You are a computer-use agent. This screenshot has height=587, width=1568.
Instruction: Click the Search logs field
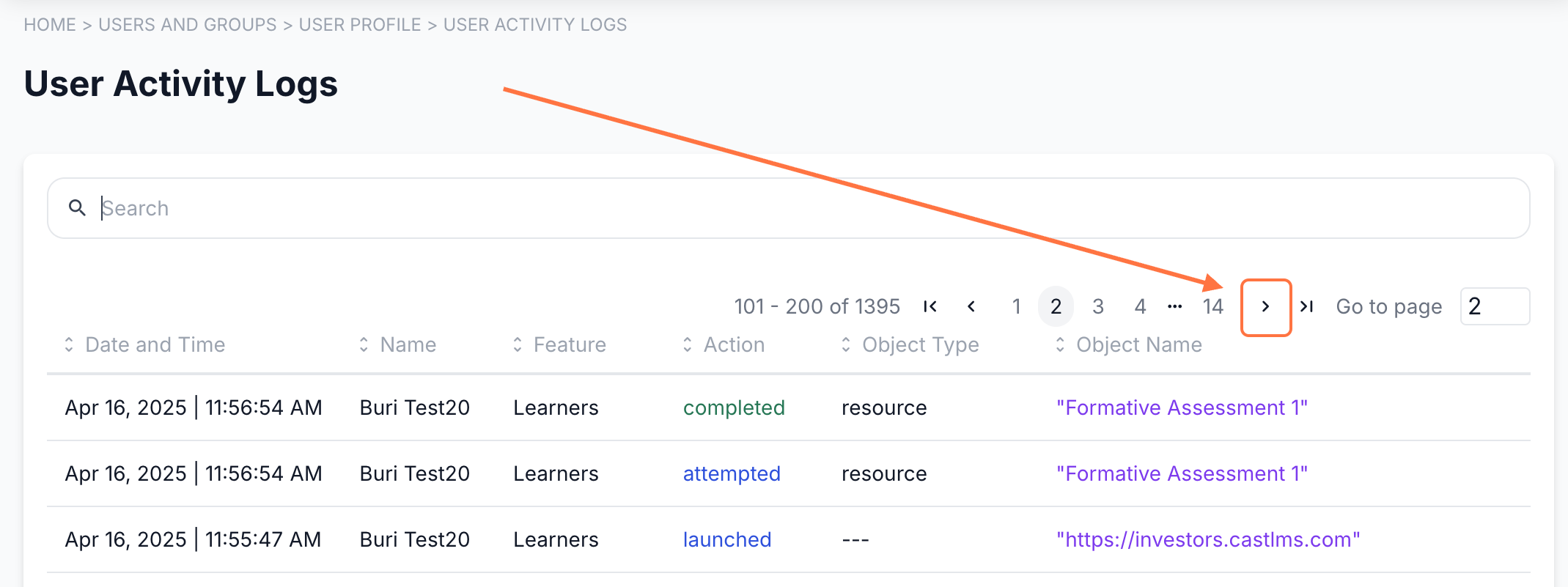(806, 208)
